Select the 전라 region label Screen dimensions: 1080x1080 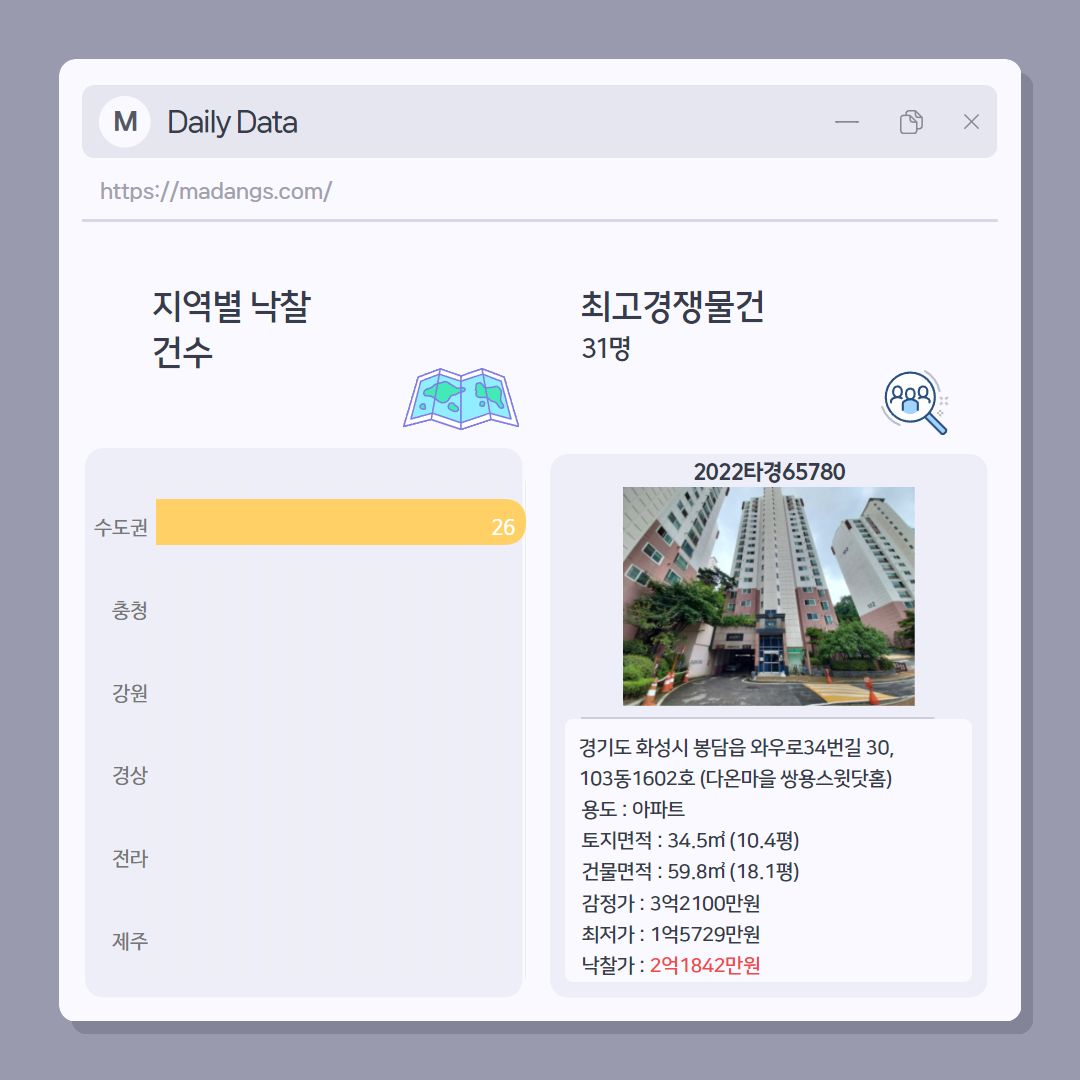click(129, 858)
